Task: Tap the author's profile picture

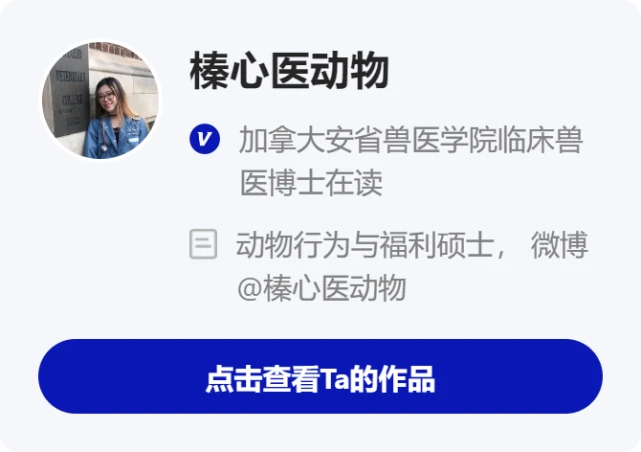Action: [x=101, y=100]
